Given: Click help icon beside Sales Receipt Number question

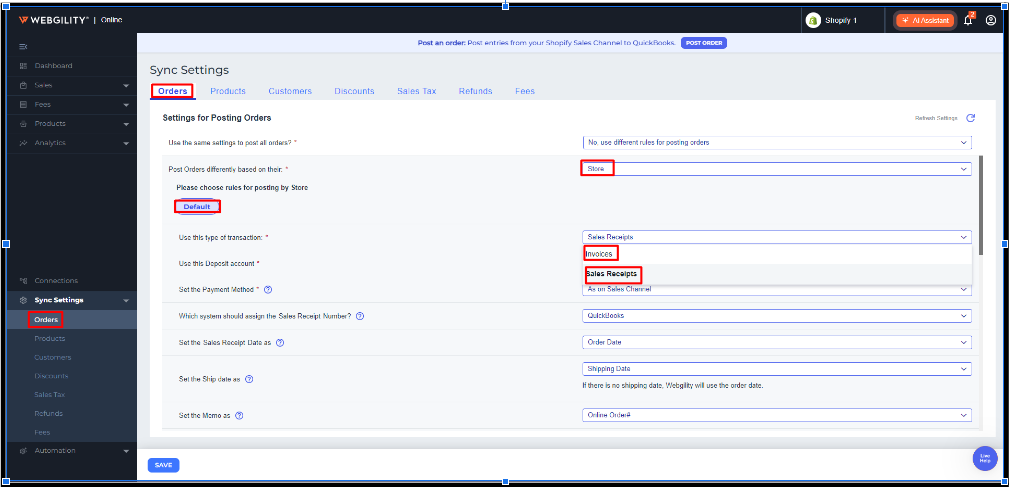Looking at the screenshot, I should coord(360,316).
